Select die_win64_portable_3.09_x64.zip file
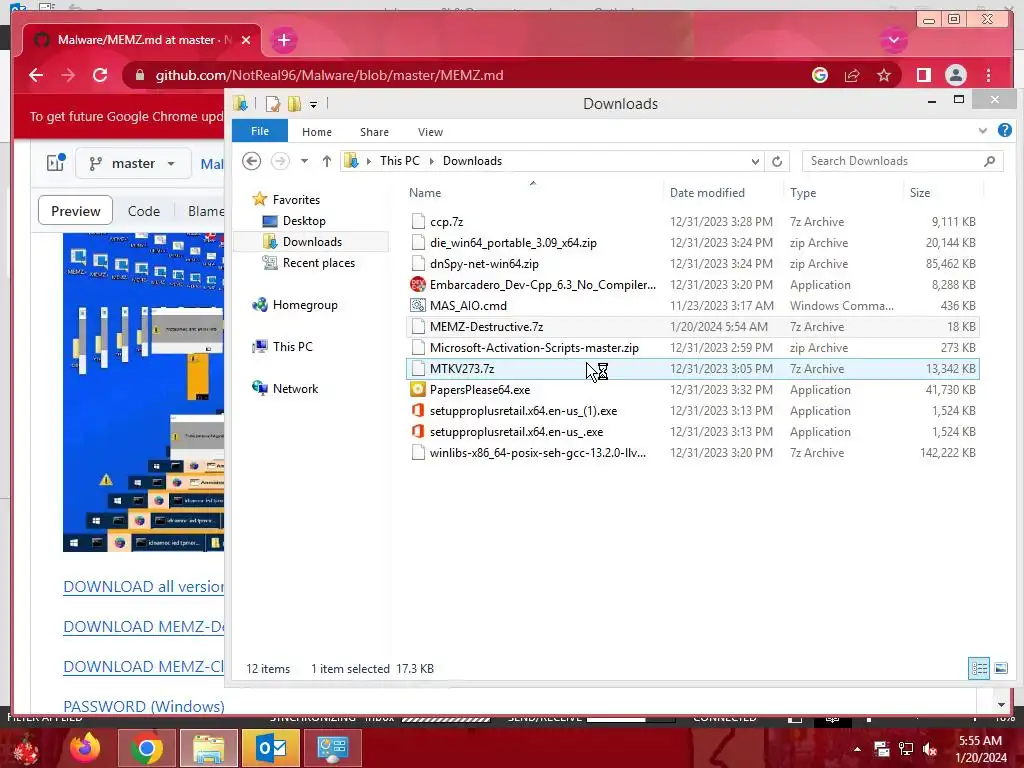 (692, 243)
